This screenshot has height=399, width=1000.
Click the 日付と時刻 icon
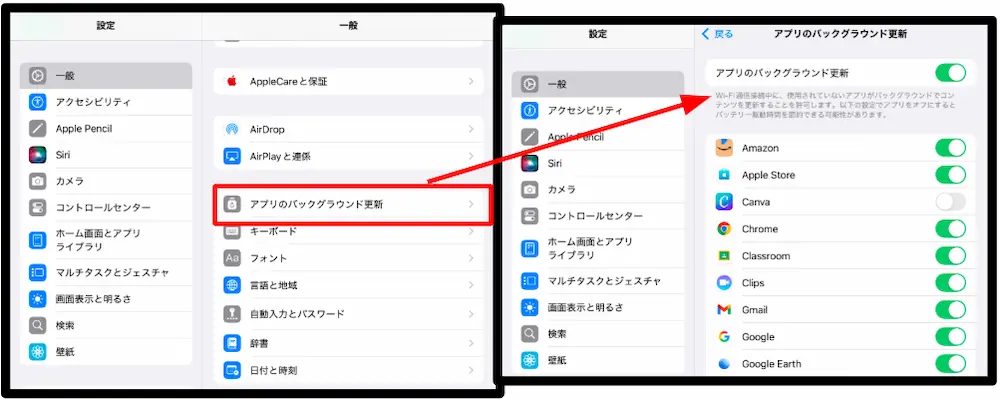(x=232, y=370)
